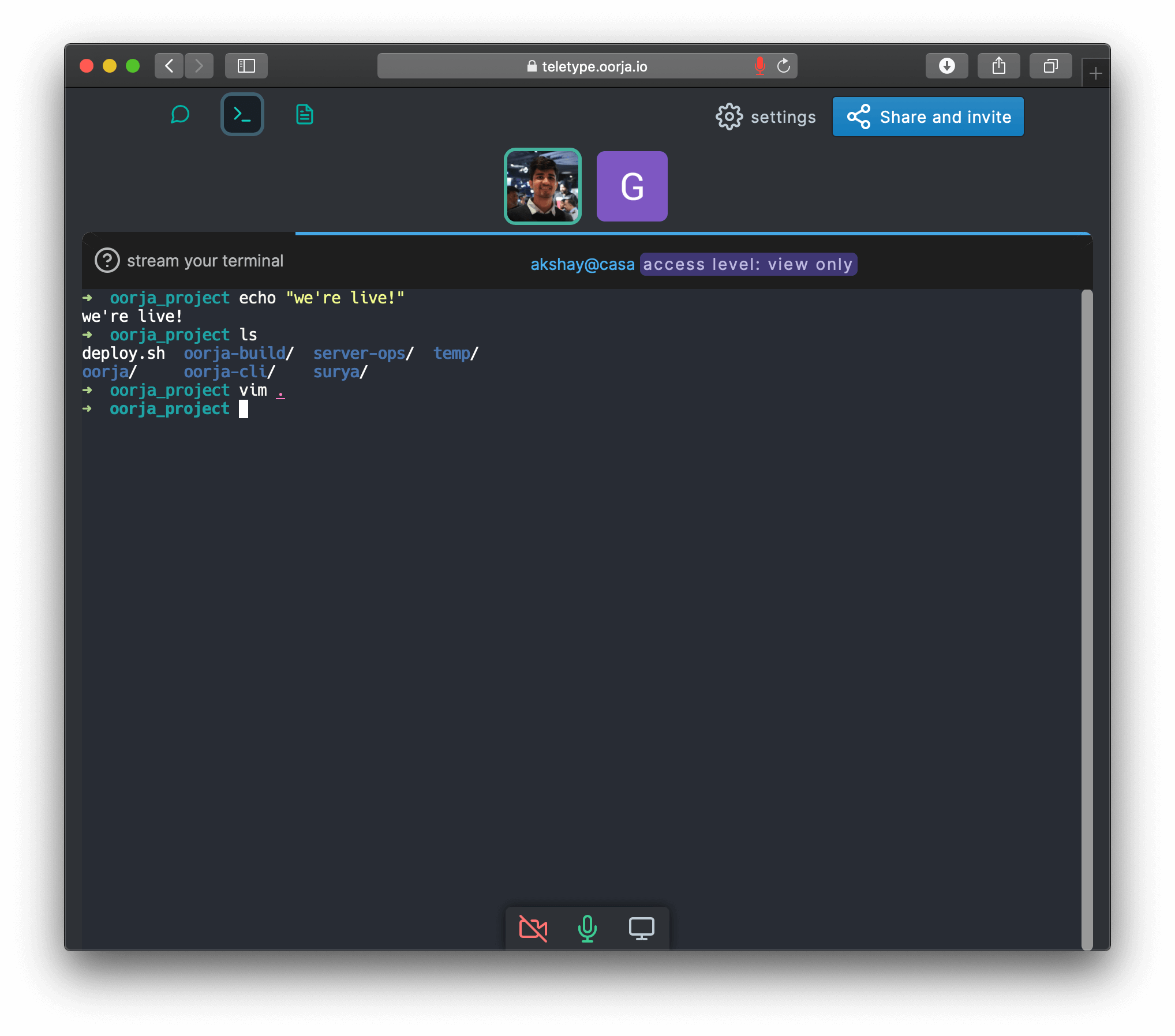Open the Safari downloads icon
The width and height of the screenshot is (1175, 1036).
[x=946, y=66]
